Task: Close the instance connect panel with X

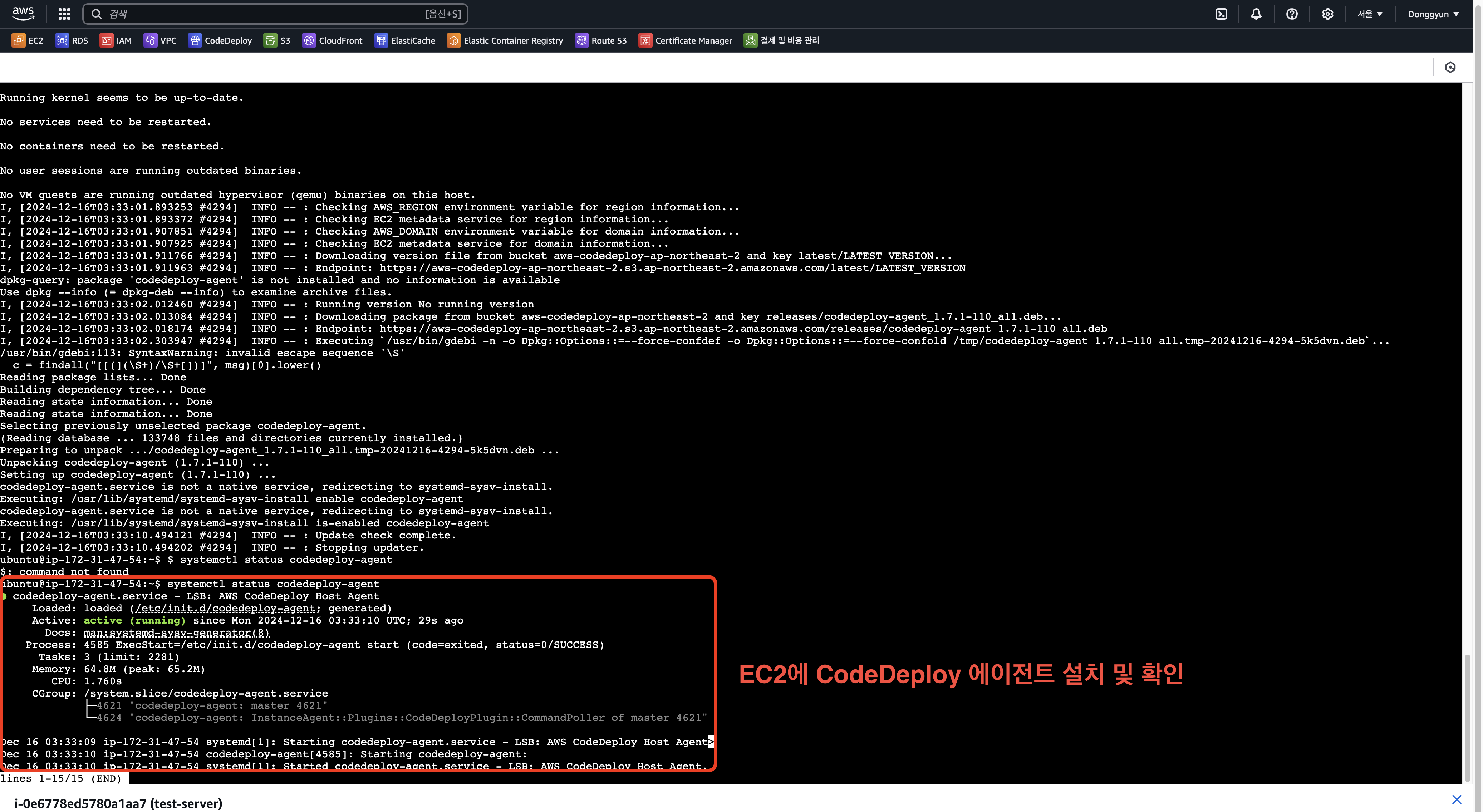Action: [1457, 799]
